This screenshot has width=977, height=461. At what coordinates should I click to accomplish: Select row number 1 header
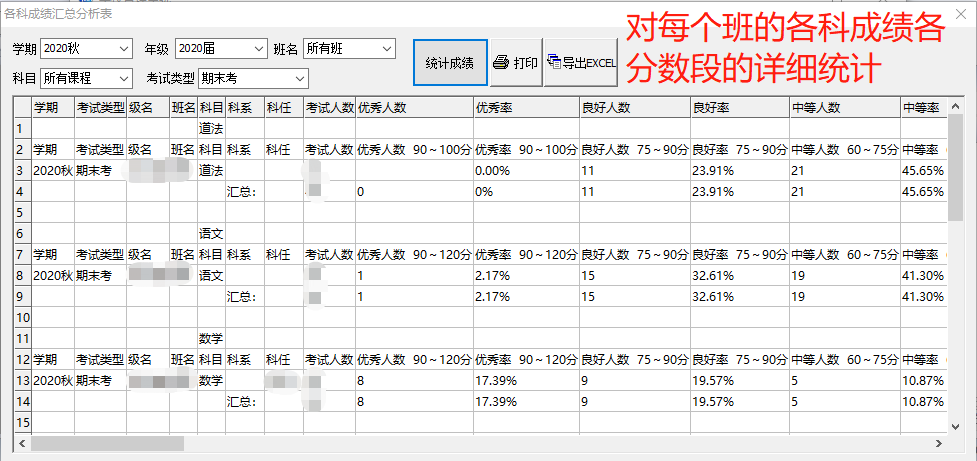[x=22, y=129]
